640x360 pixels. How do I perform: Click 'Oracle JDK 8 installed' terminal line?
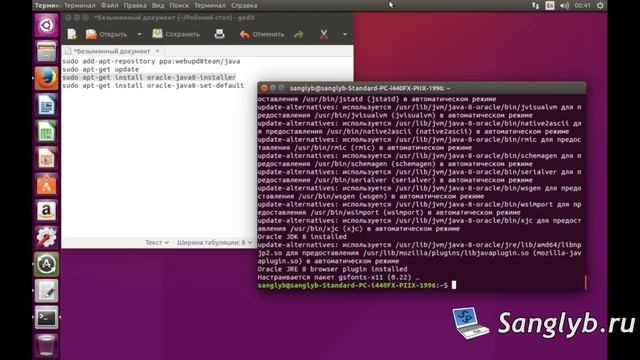click(x=302, y=237)
